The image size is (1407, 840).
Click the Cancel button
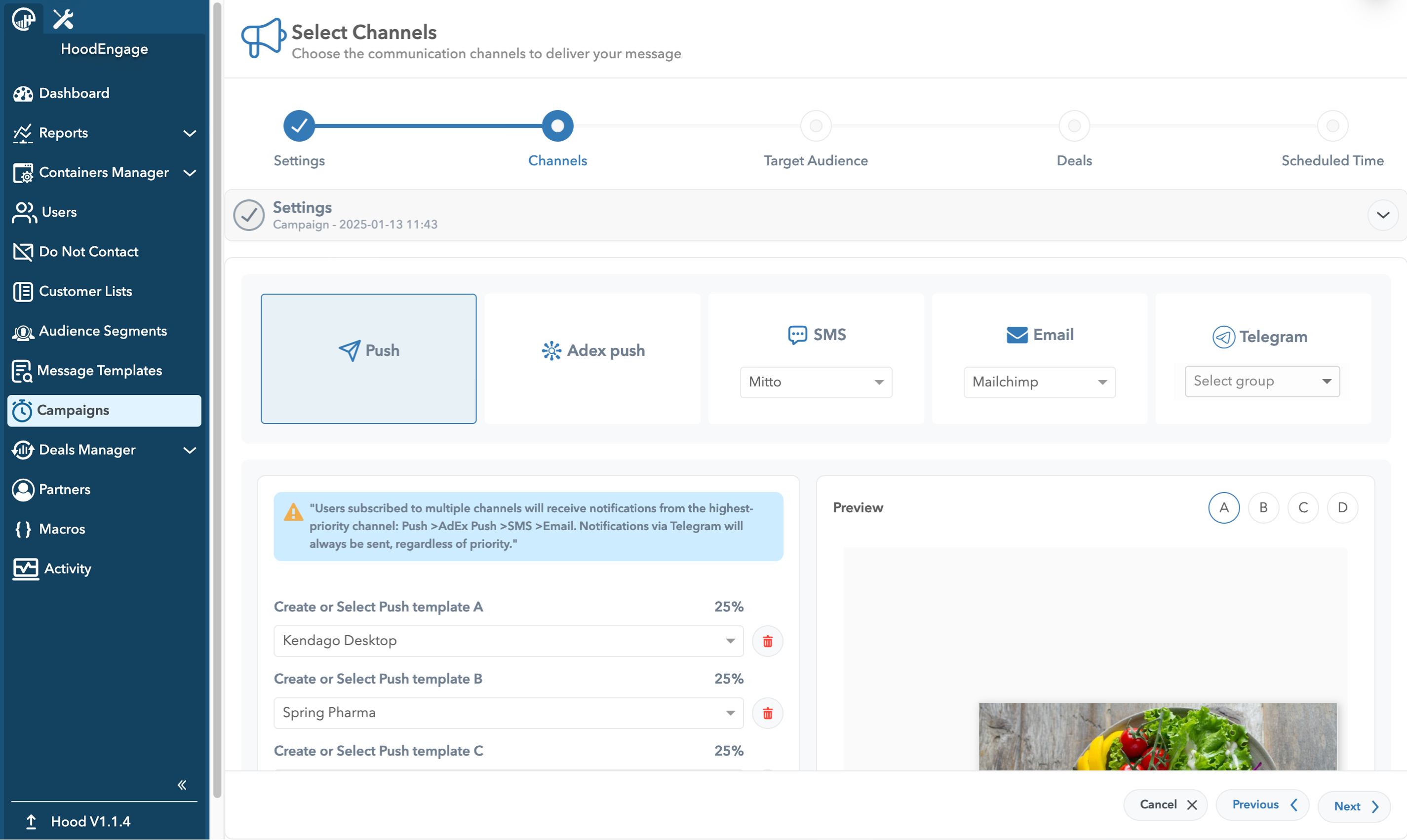pos(1165,804)
